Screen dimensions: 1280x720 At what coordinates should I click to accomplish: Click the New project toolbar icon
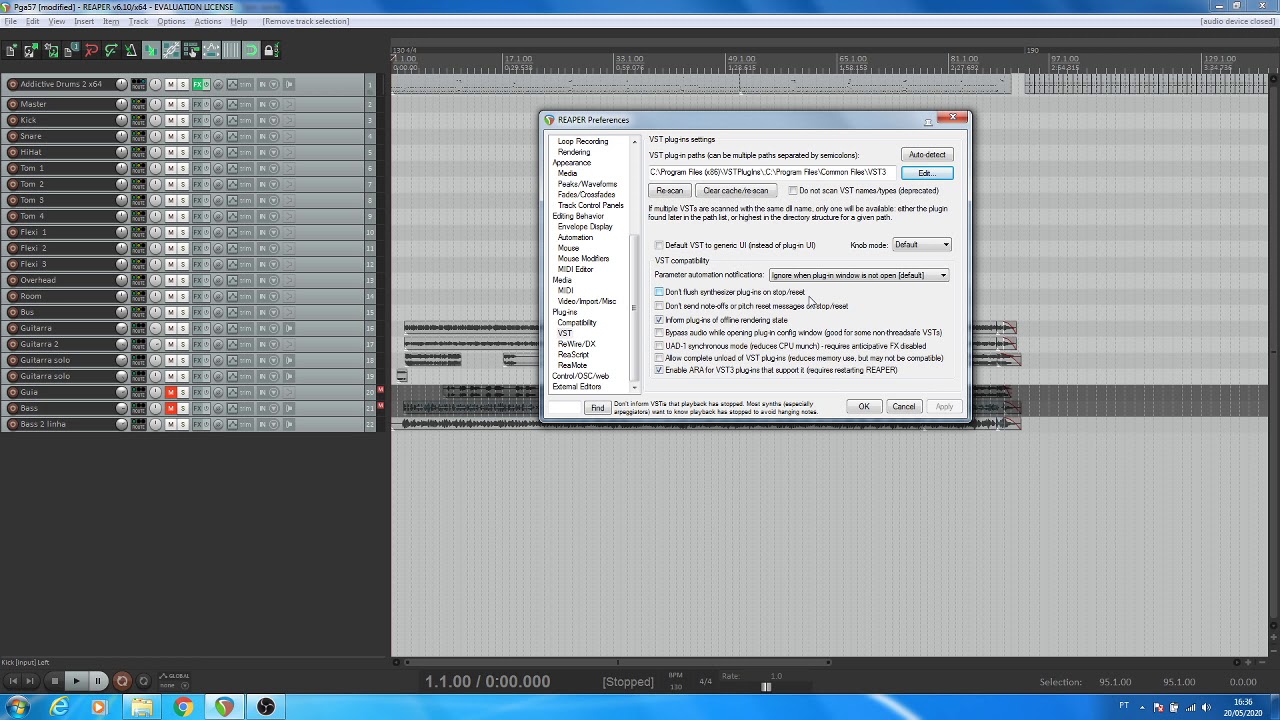click(11, 50)
